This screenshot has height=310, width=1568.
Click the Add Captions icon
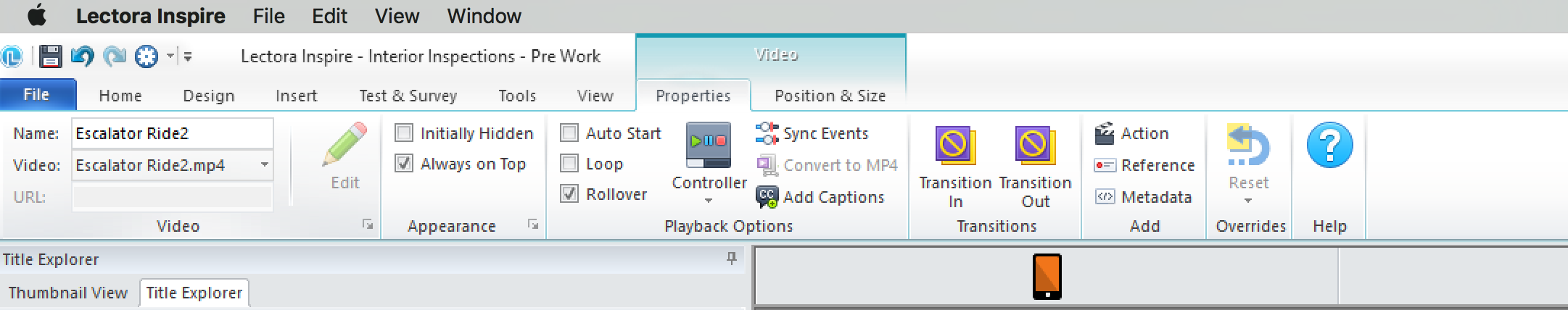click(x=767, y=197)
